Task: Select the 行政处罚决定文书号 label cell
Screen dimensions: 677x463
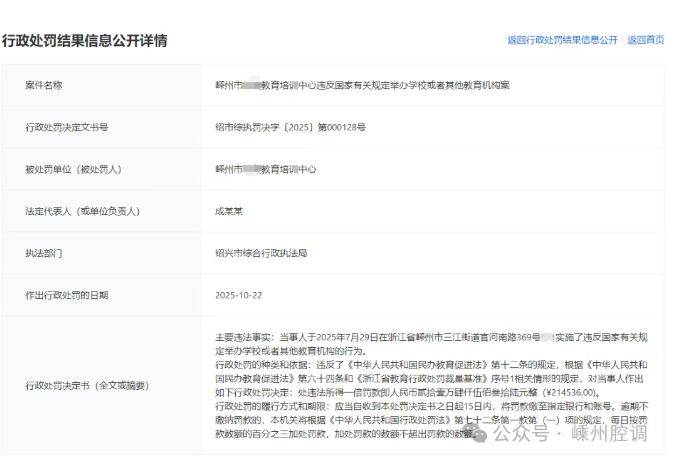Action: point(66,128)
